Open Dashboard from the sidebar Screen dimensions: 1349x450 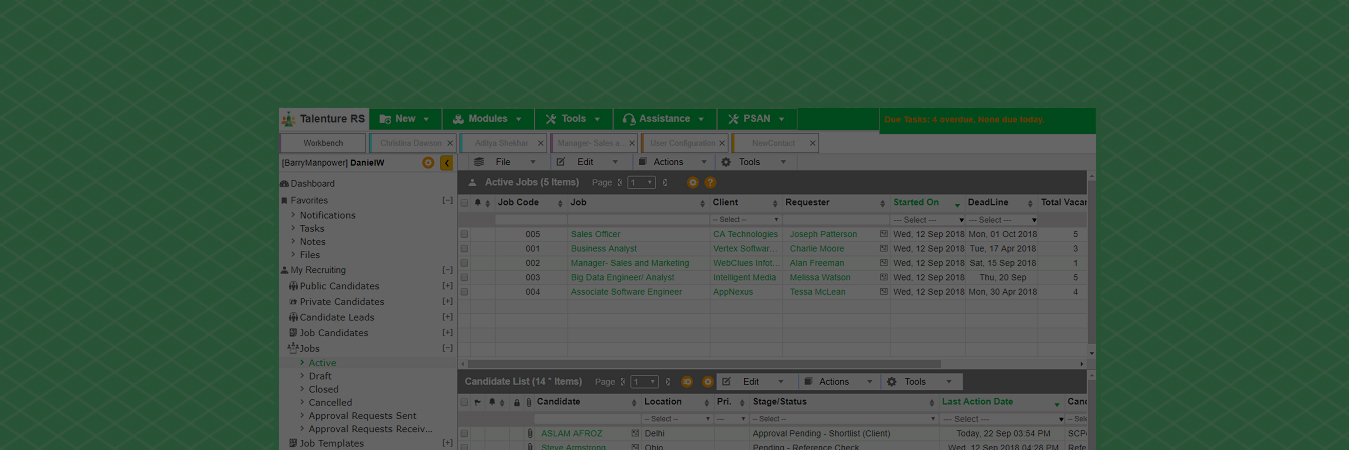(312, 184)
